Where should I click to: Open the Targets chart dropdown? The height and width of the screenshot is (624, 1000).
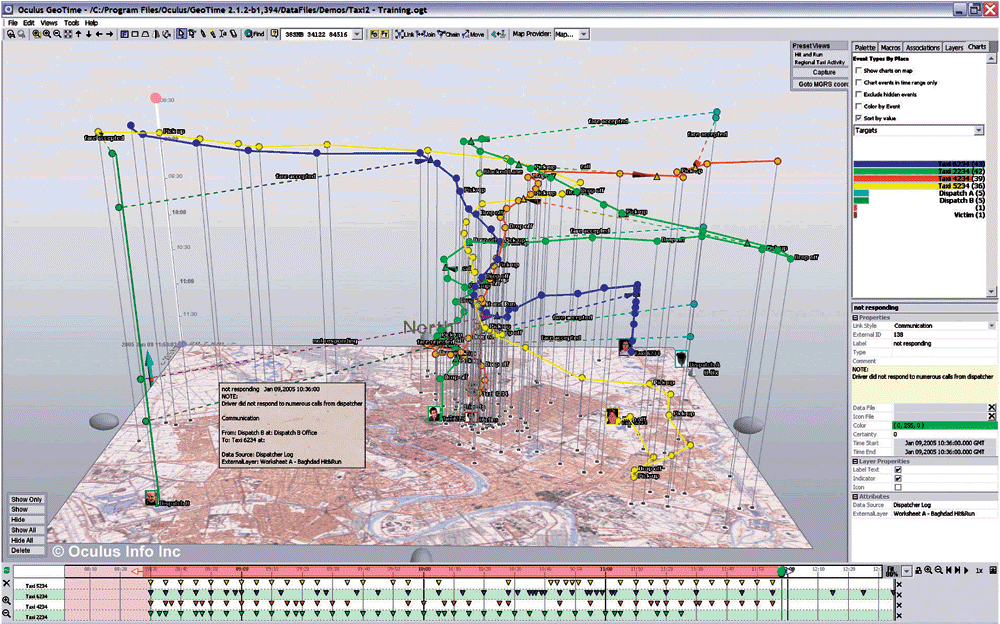pyautogui.click(x=979, y=130)
